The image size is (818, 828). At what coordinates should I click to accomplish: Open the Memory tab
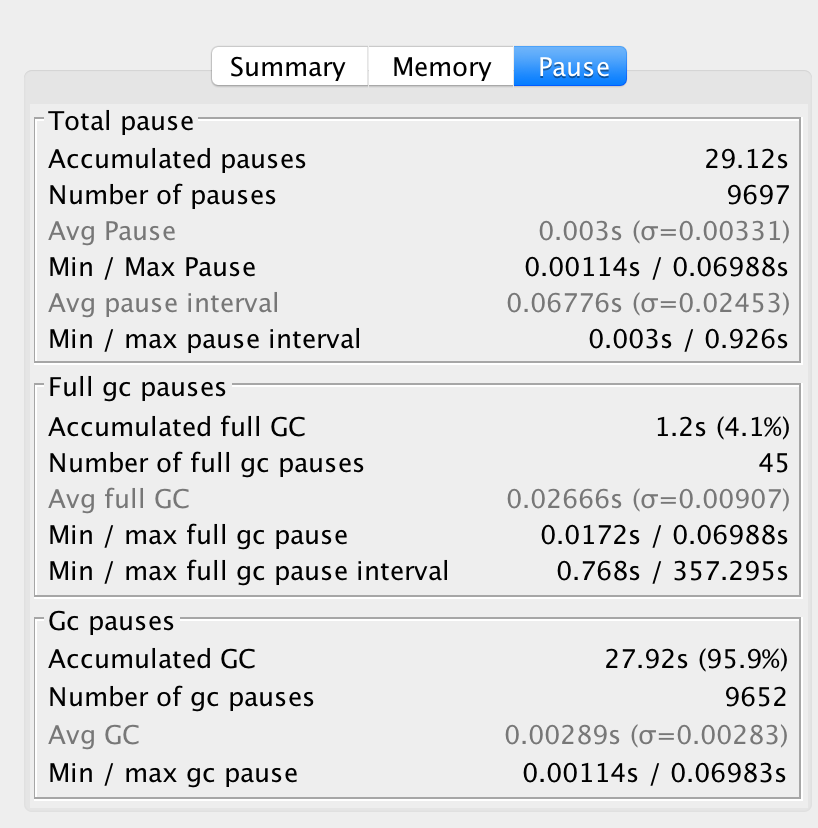441,67
